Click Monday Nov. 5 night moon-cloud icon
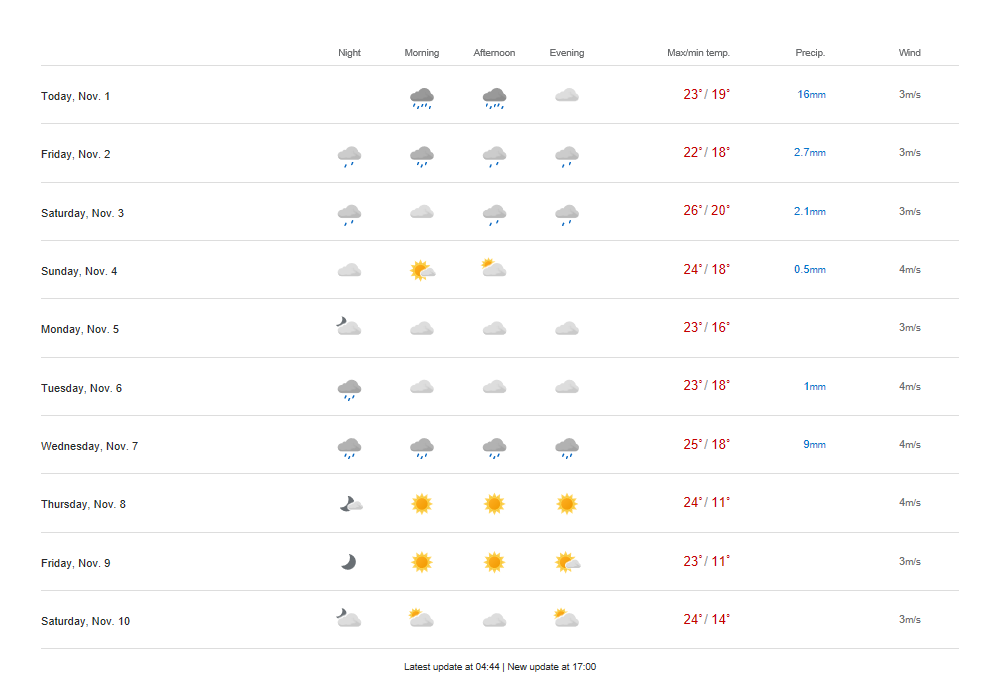981x685 pixels. [x=348, y=327]
